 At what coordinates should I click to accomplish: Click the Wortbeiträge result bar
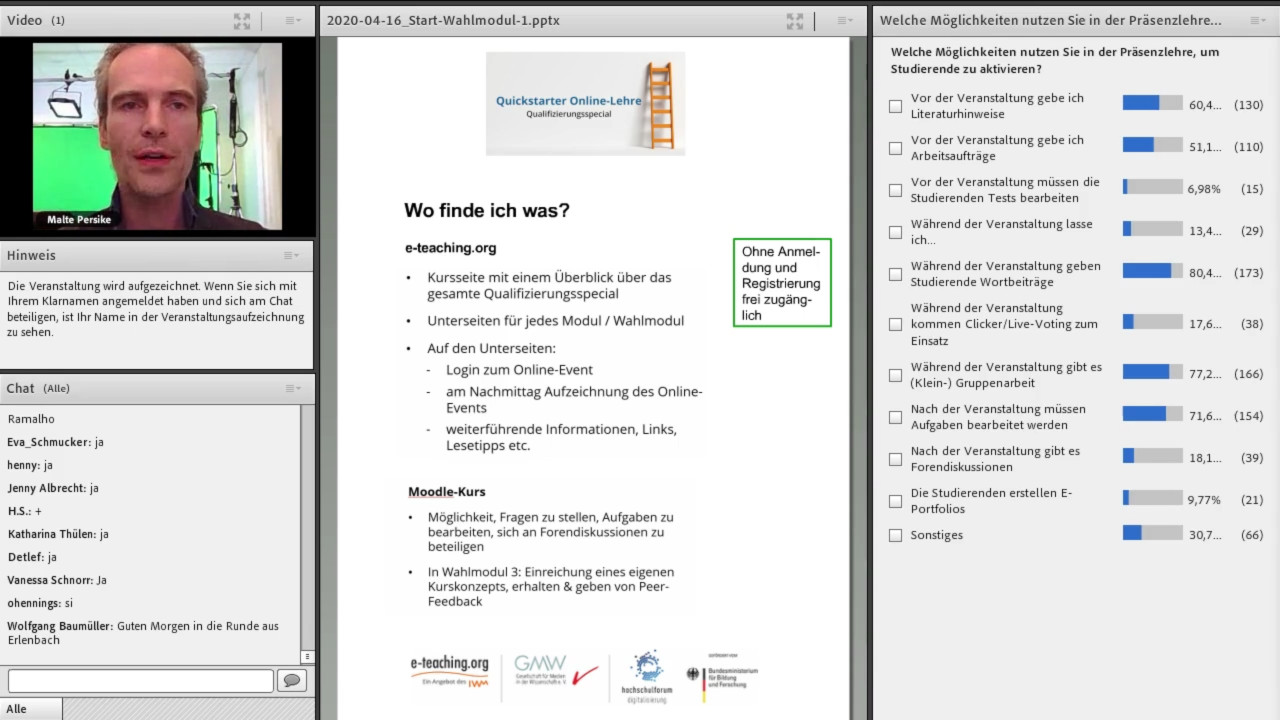click(x=1153, y=271)
